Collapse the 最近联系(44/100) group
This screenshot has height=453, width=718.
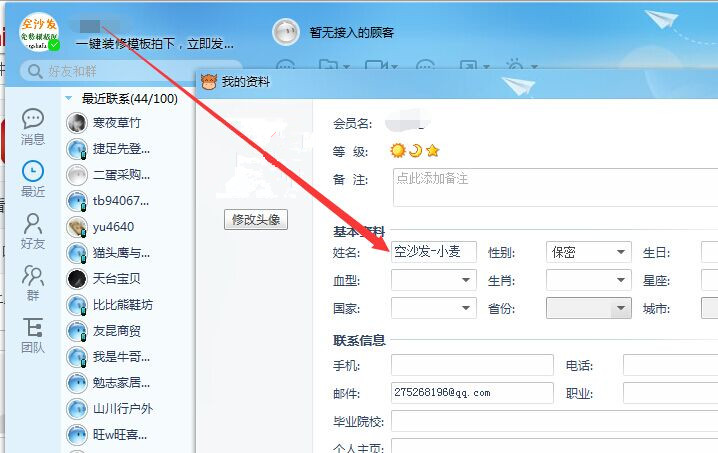tap(69, 98)
